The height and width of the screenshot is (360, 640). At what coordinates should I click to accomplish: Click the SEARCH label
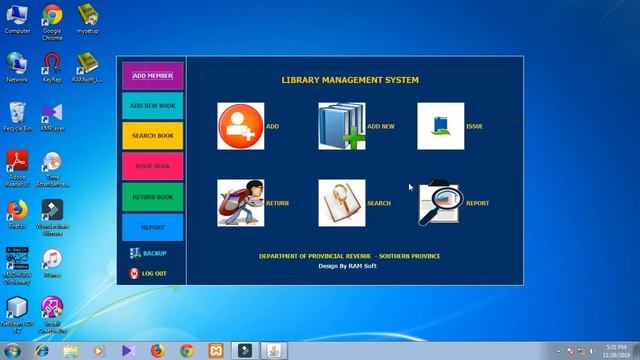tap(379, 203)
